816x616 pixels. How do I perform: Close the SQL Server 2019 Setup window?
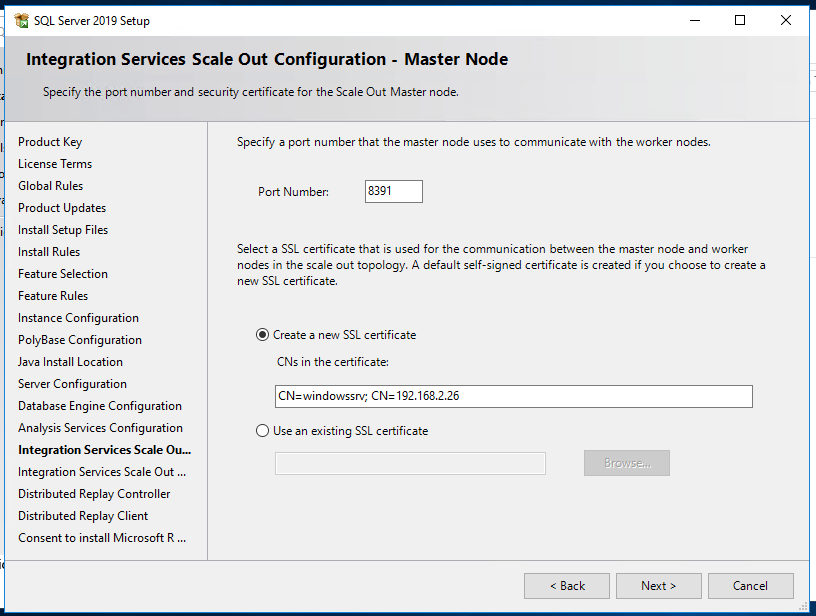point(786,20)
